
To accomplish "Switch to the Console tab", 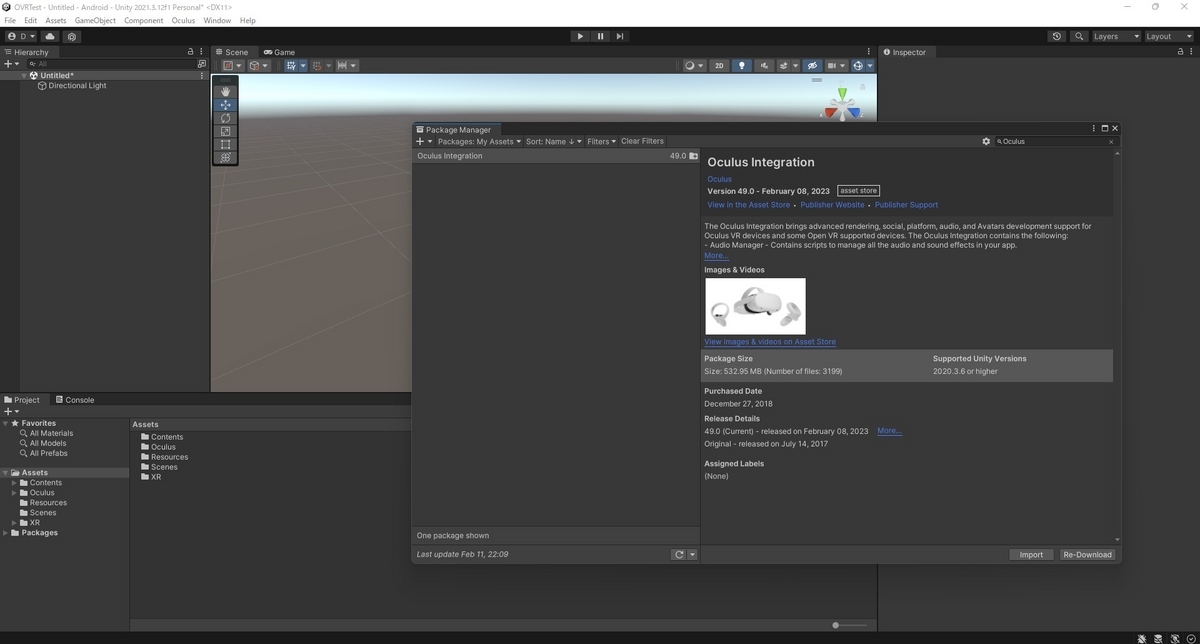I will (75, 400).
